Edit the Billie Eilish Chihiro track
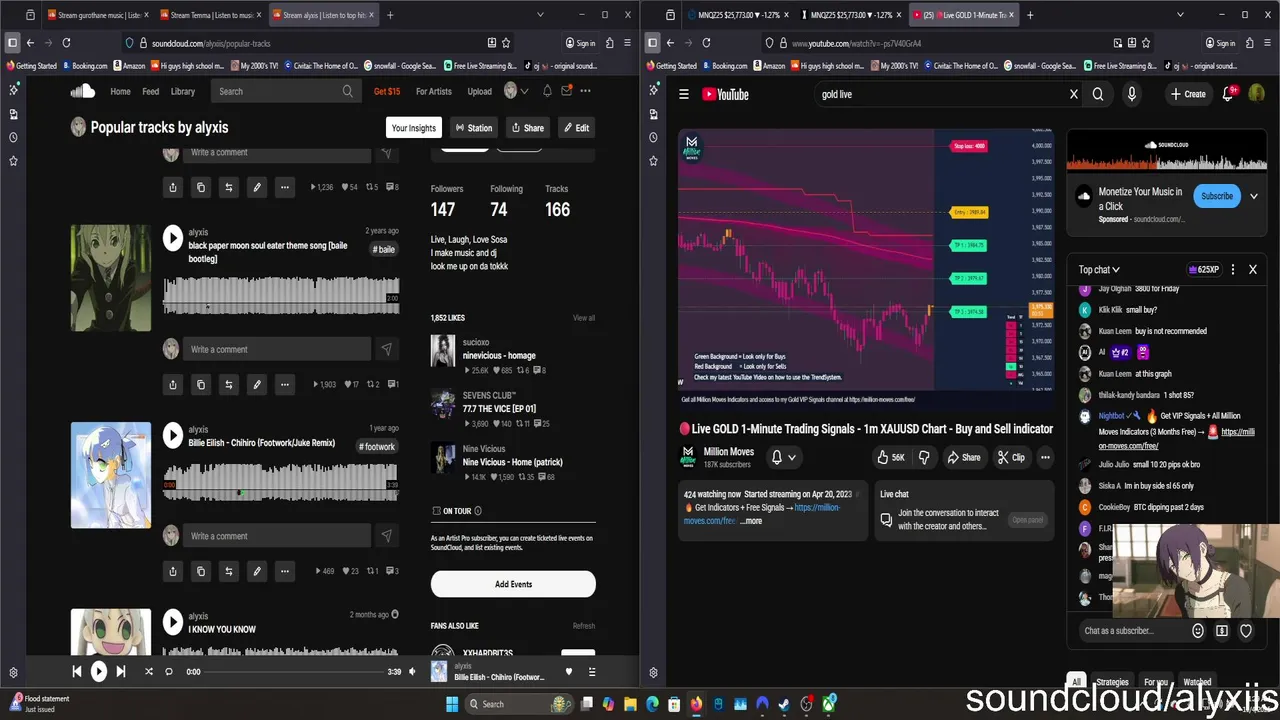 (257, 571)
